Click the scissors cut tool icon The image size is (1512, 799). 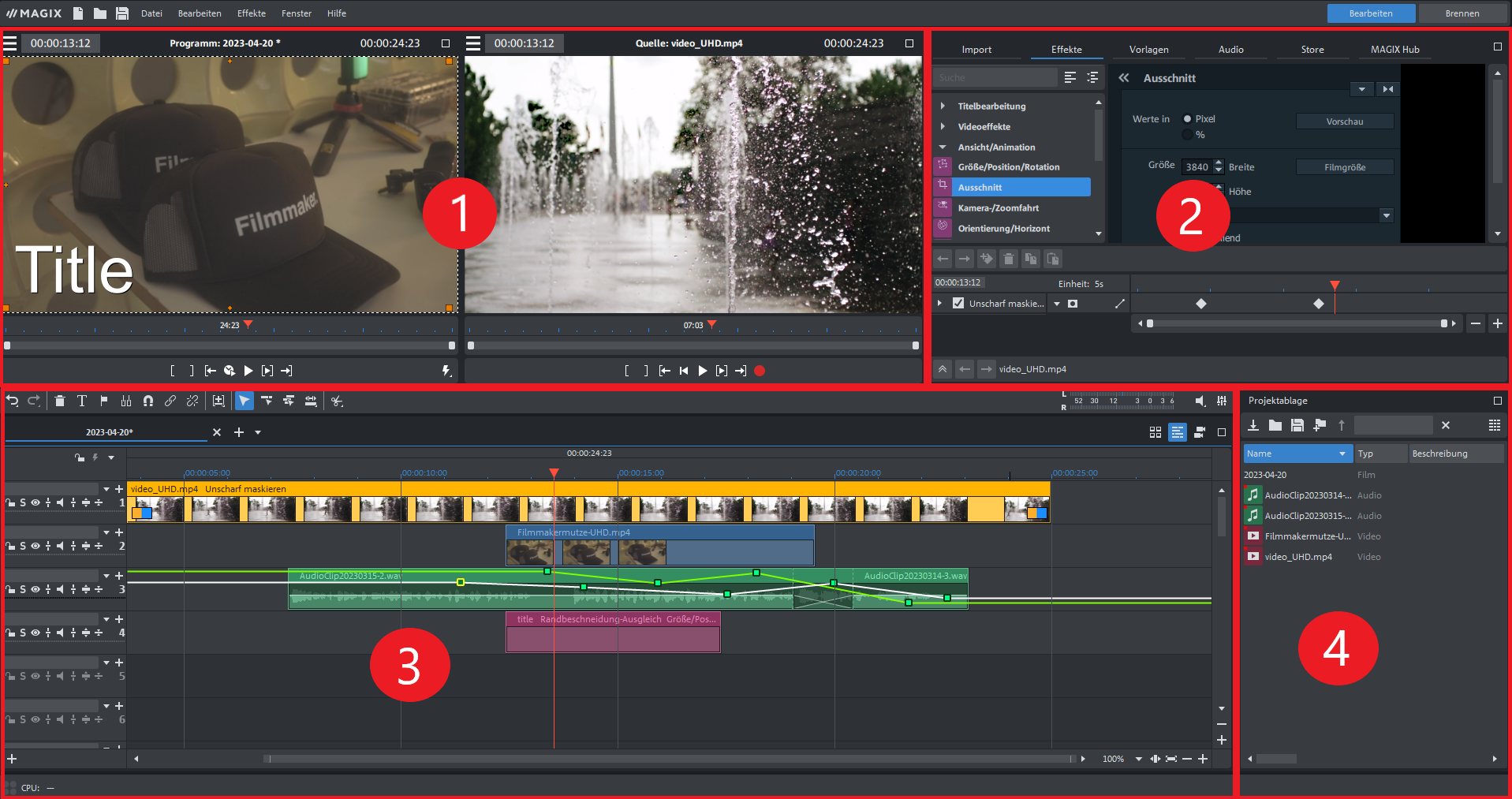coord(337,401)
